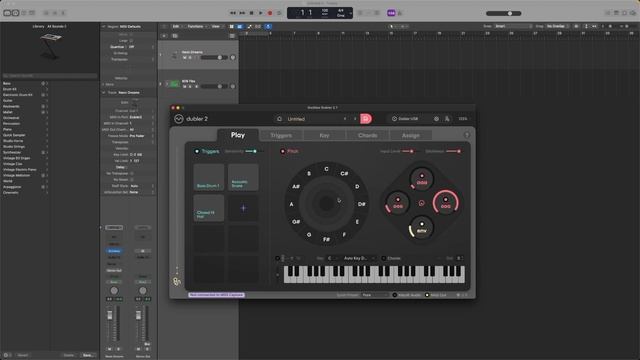Add a new trigger pad with plus

(243, 208)
